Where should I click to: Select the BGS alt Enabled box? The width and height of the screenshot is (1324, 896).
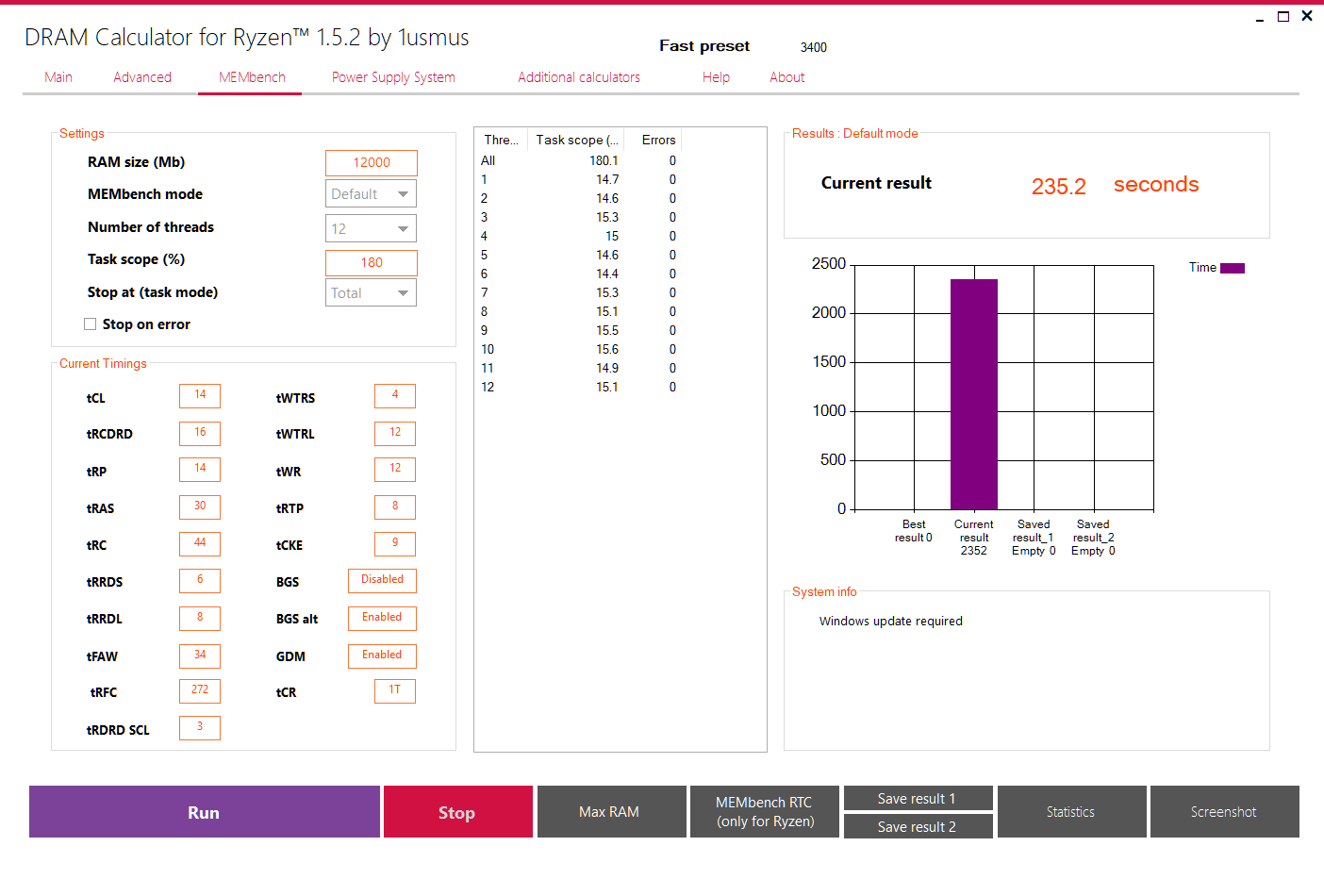[x=382, y=619]
